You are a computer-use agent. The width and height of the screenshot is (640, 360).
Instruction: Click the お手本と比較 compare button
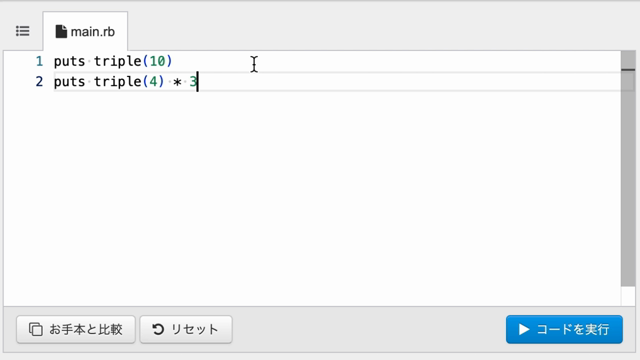coord(76,329)
